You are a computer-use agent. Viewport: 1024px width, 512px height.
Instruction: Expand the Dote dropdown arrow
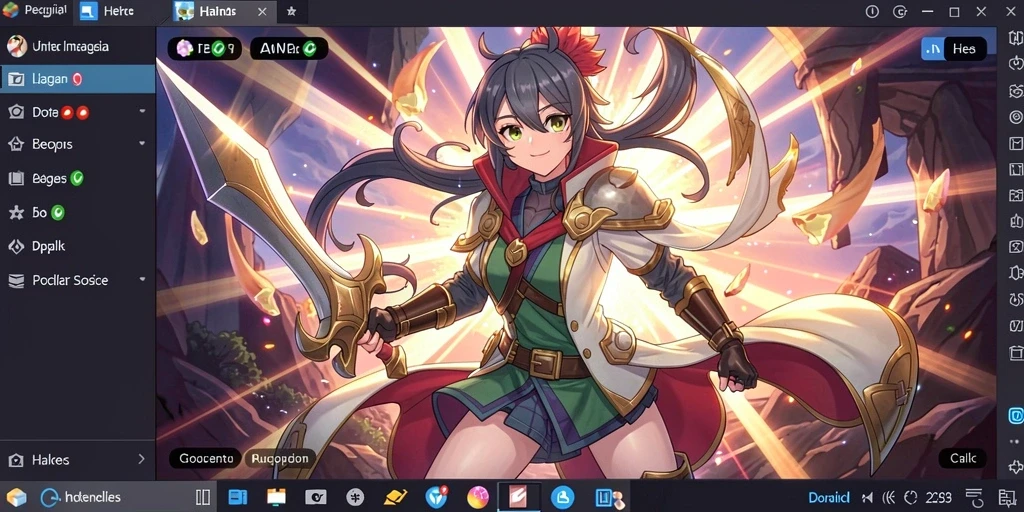[142, 112]
